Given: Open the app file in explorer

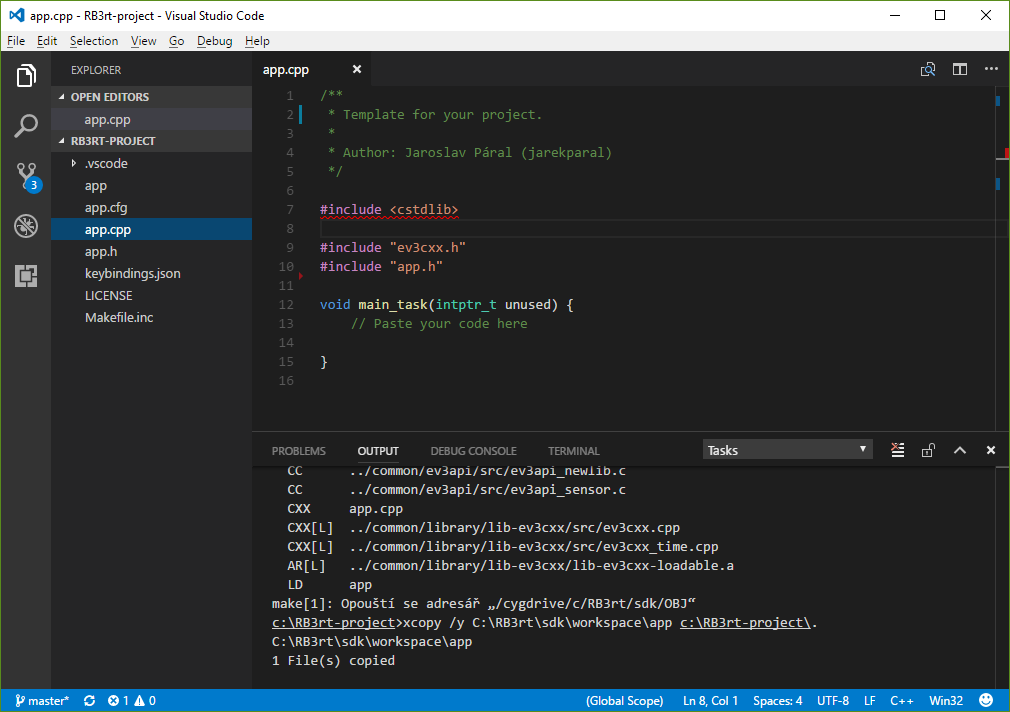Looking at the screenshot, I should coord(151,186).
